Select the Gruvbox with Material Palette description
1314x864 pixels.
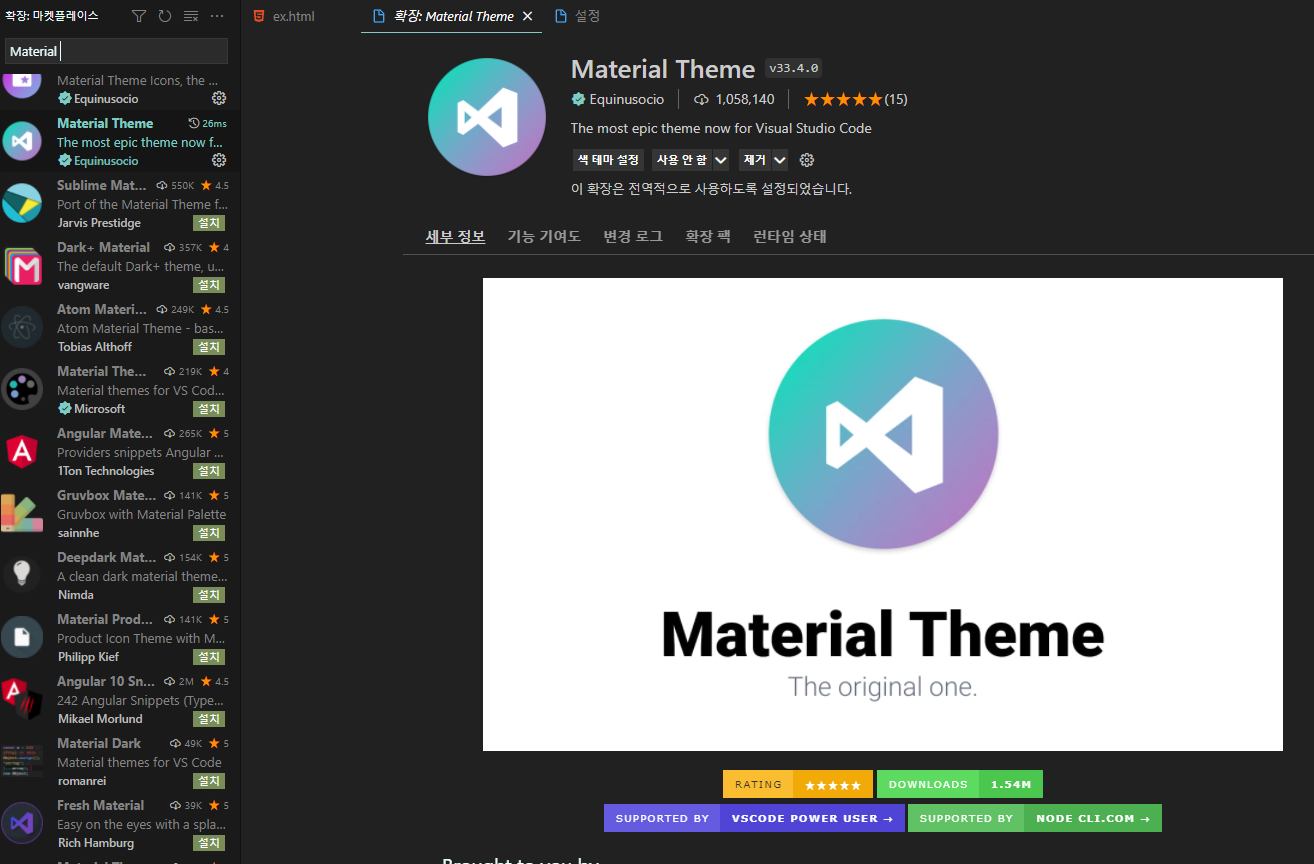point(141,514)
